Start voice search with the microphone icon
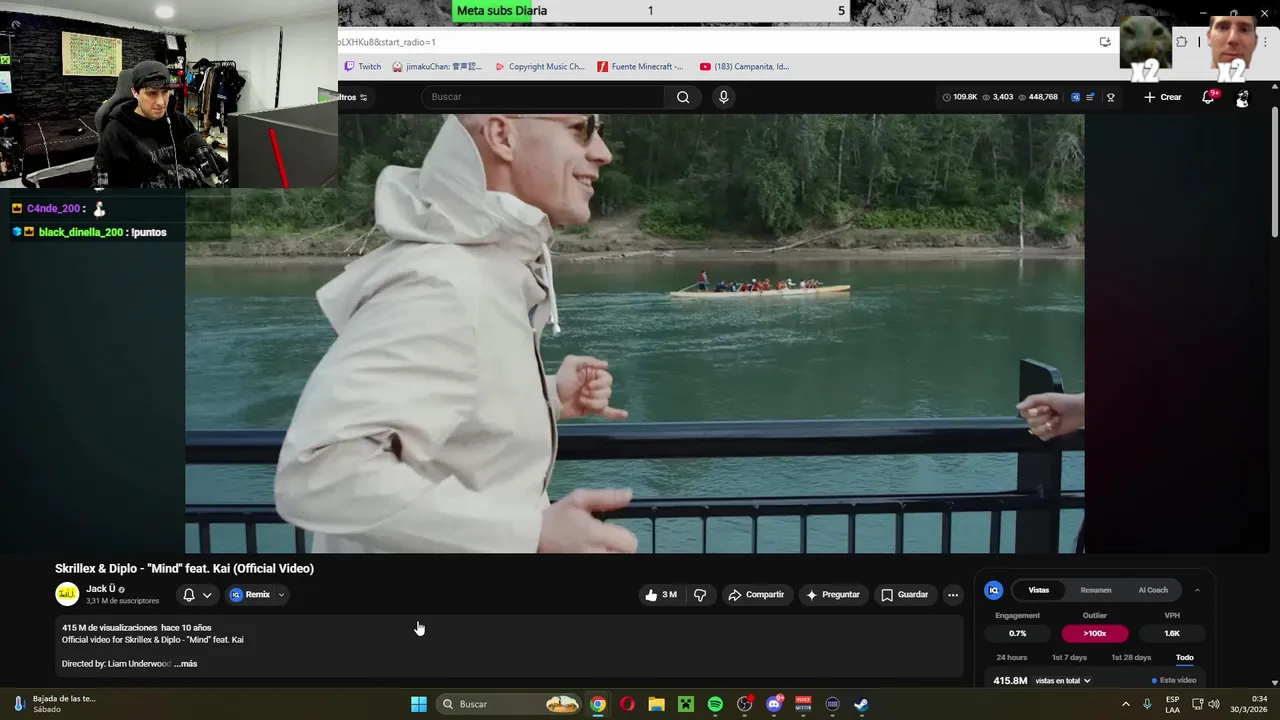 point(723,97)
